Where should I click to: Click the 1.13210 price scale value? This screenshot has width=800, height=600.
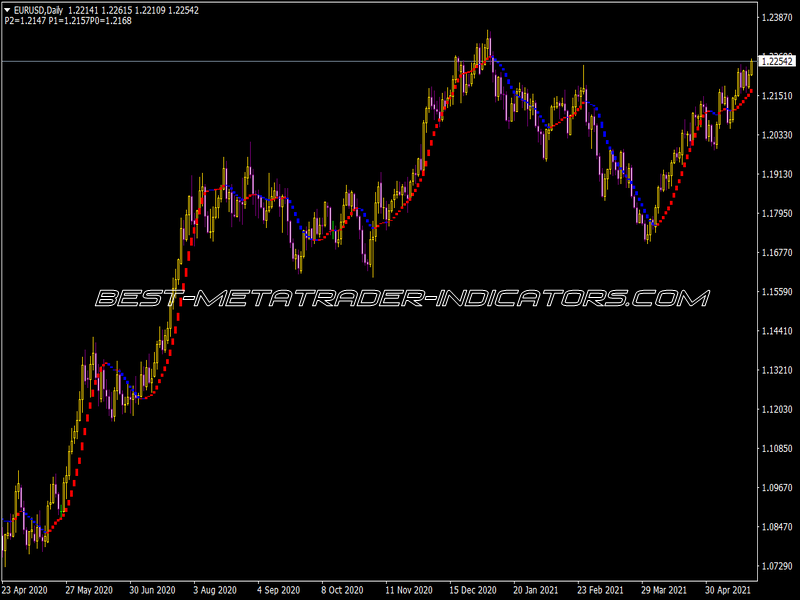pyautogui.click(x=777, y=370)
